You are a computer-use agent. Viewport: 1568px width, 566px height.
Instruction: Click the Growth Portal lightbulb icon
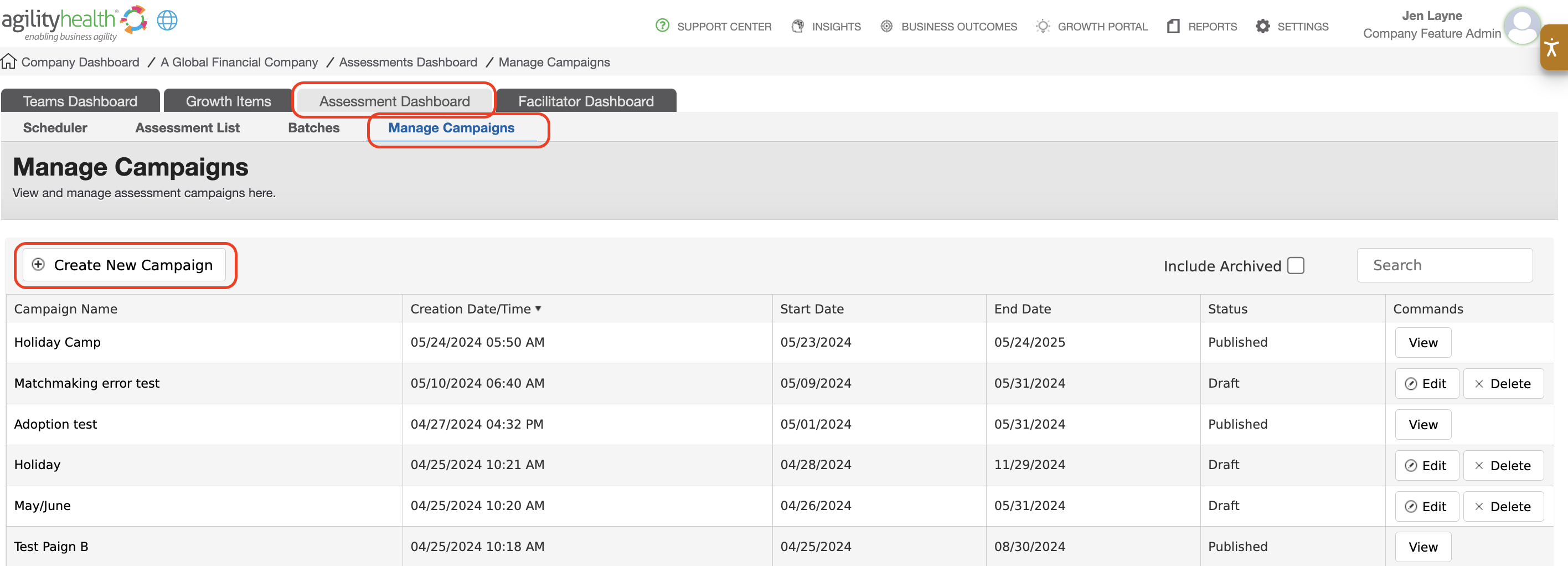[x=1043, y=26]
